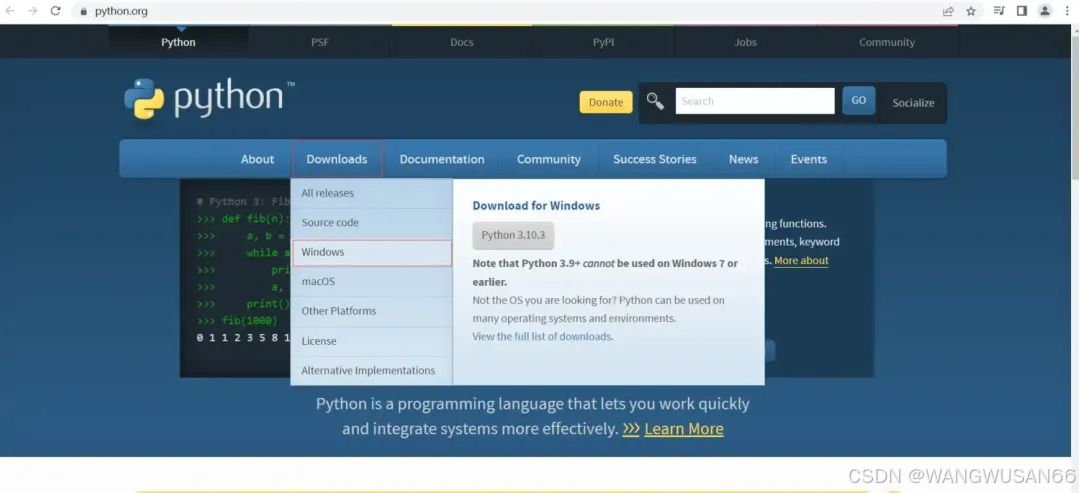Switch to the Docs top tab

pyautogui.click(x=461, y=42)
